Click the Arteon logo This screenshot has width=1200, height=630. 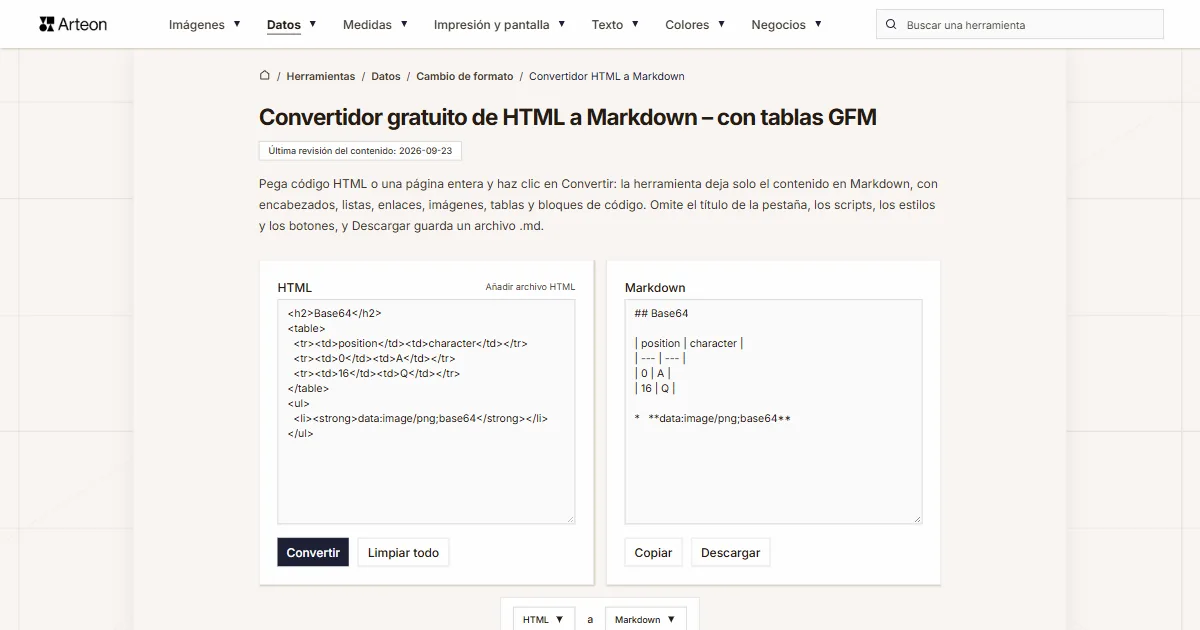pyautogui.click(x=73, y=24)
